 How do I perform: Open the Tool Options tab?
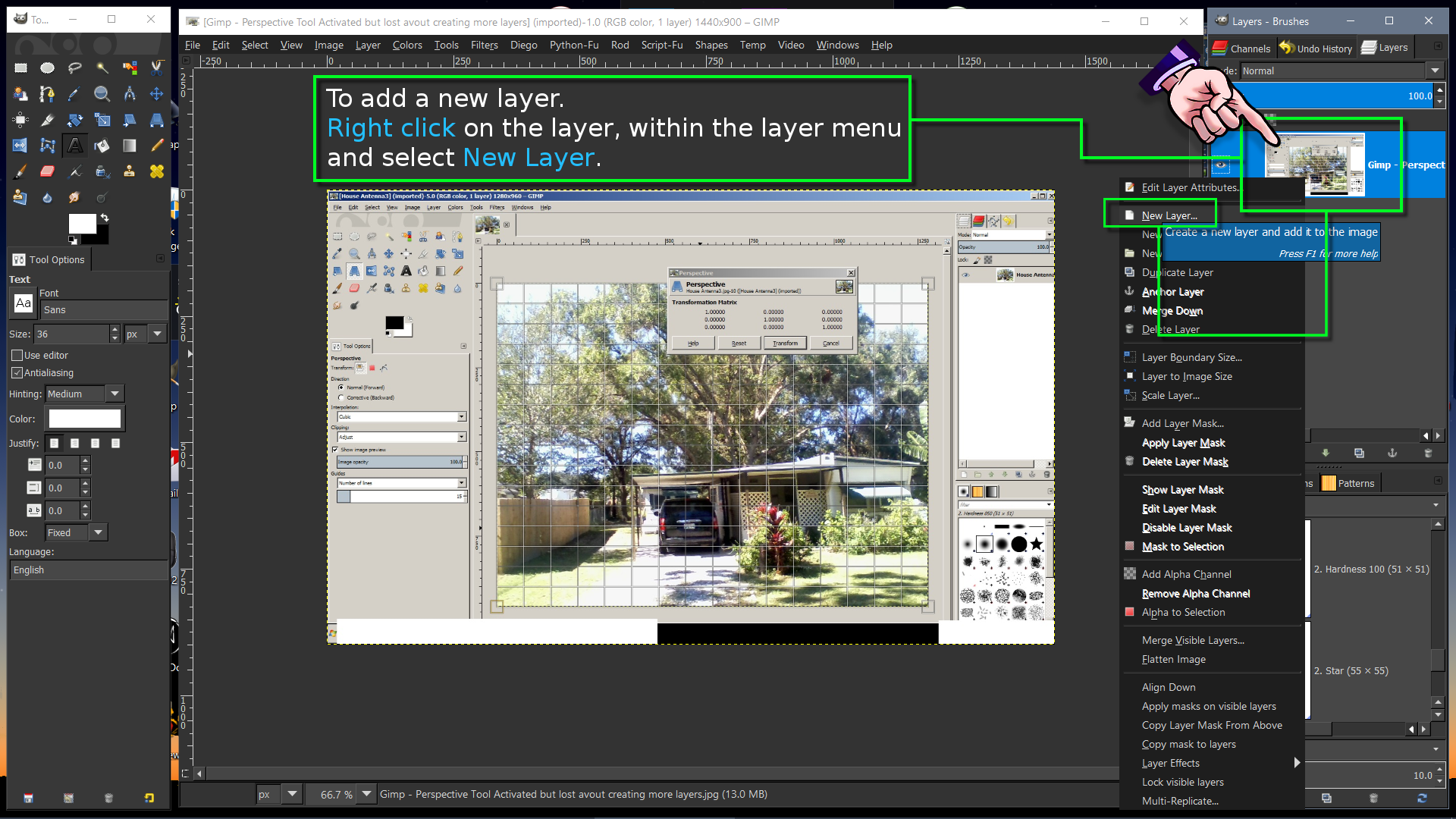coord(49,259)
